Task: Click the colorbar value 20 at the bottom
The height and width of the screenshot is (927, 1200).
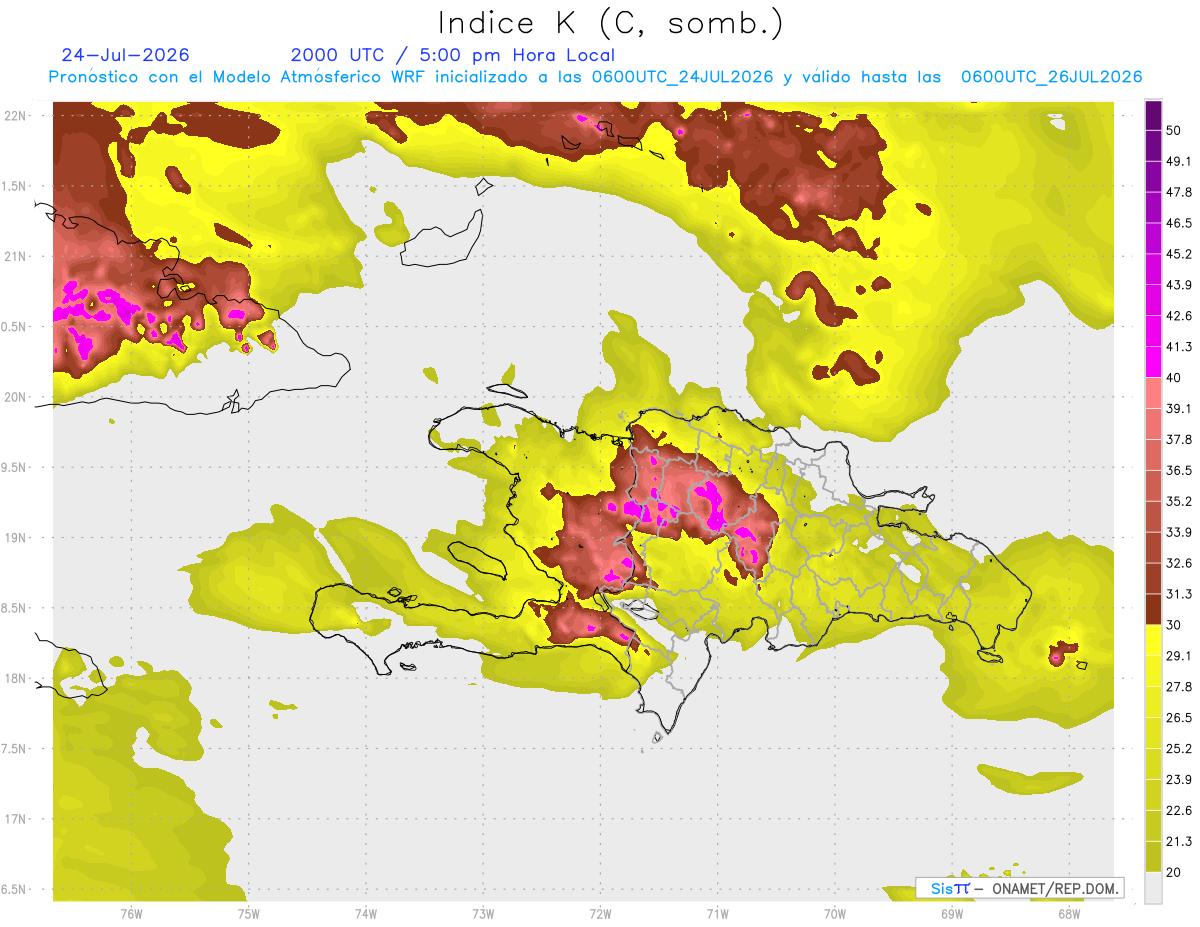Action: coord(1176,872)
